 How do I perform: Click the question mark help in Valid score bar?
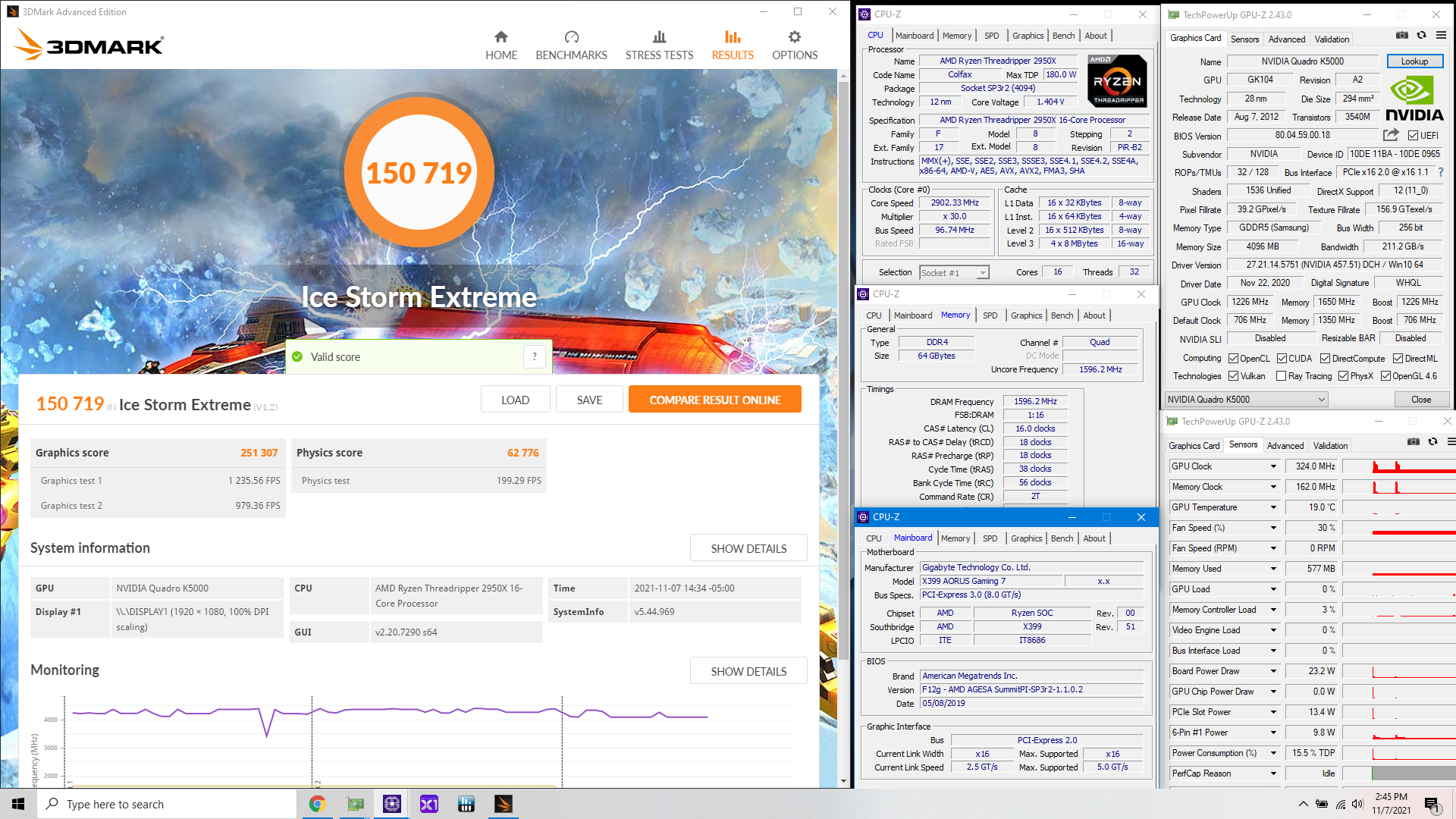coord(535,356)
